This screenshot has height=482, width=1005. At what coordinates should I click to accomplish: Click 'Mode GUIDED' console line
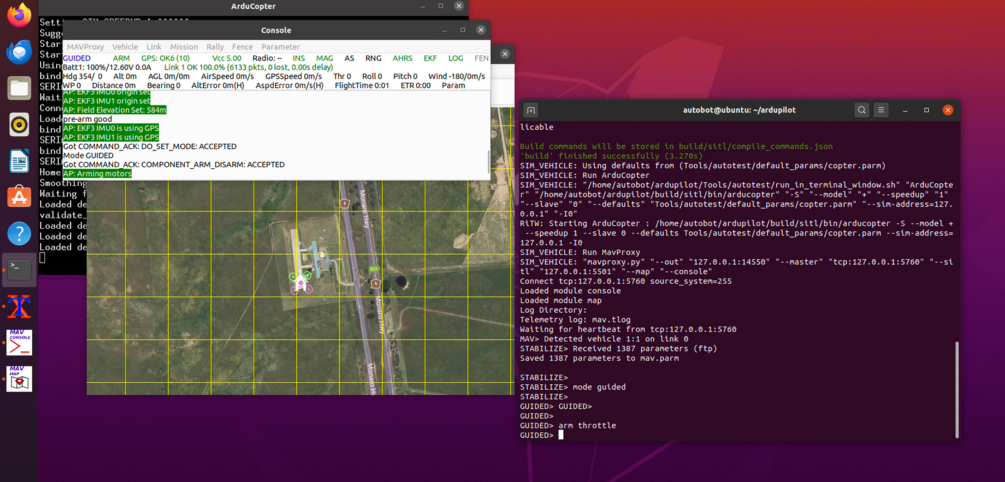(x=88, y=156)
